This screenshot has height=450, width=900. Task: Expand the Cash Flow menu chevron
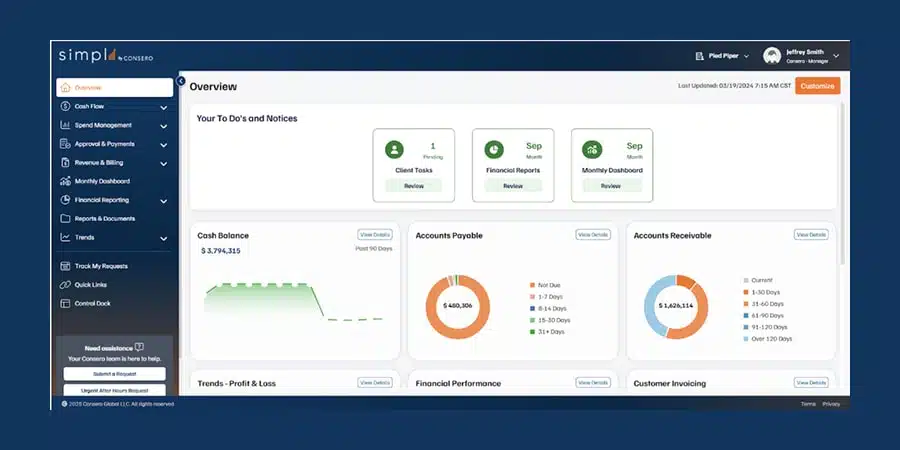pos(164,108)
